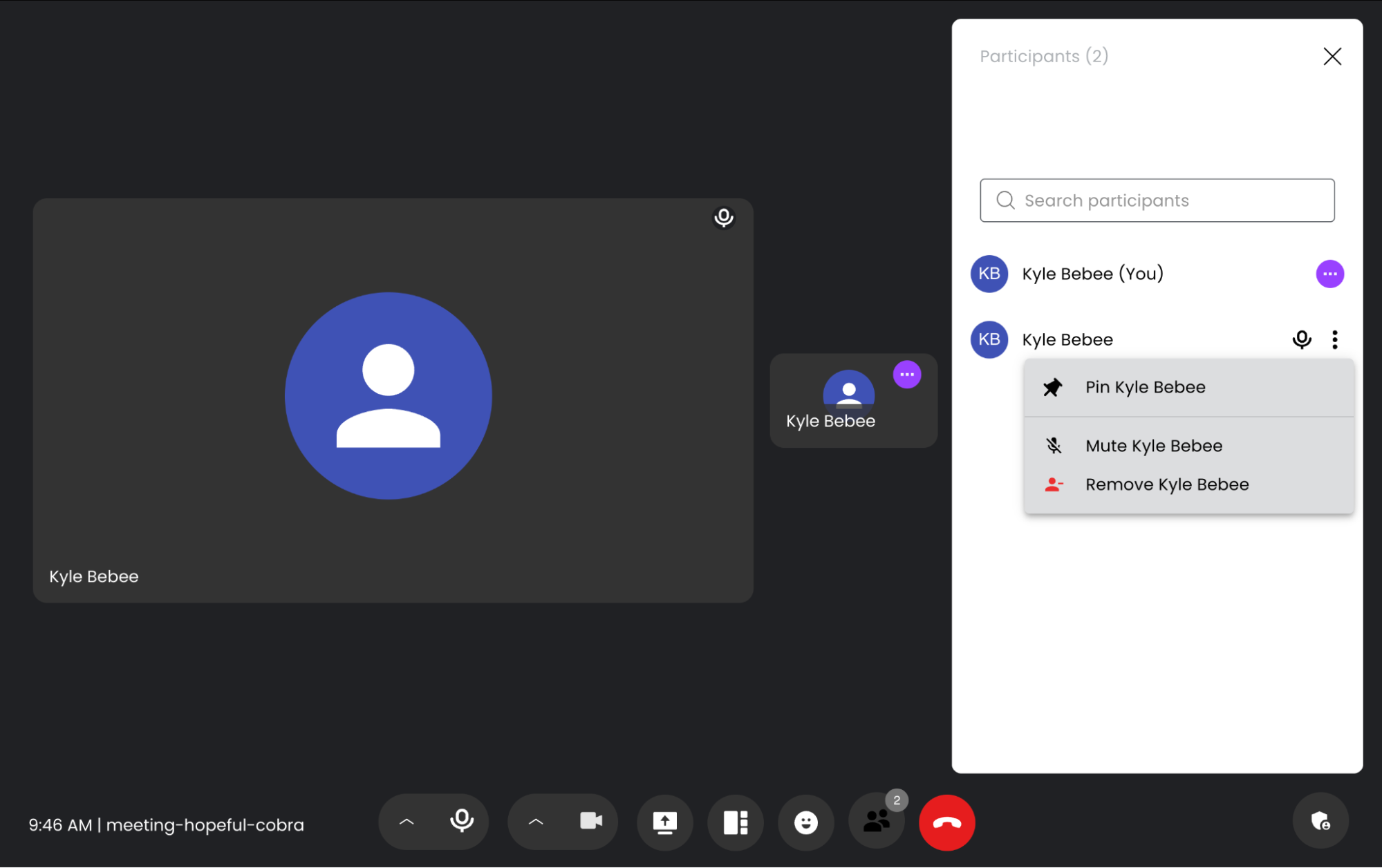
Task: Open host security controls shield icon
Action: 1320,821
